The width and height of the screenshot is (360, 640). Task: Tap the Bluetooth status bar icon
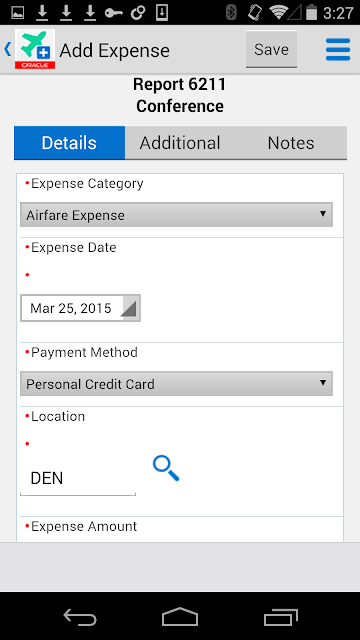coord(231,13)
